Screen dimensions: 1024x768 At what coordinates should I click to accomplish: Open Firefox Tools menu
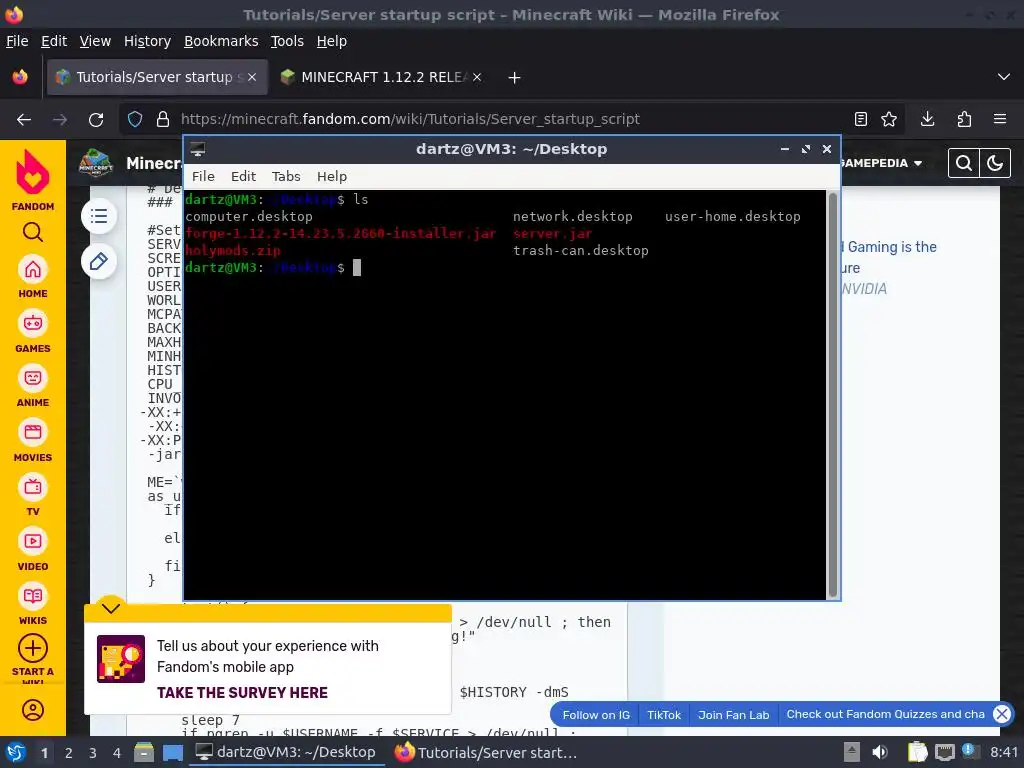[287, 41]
